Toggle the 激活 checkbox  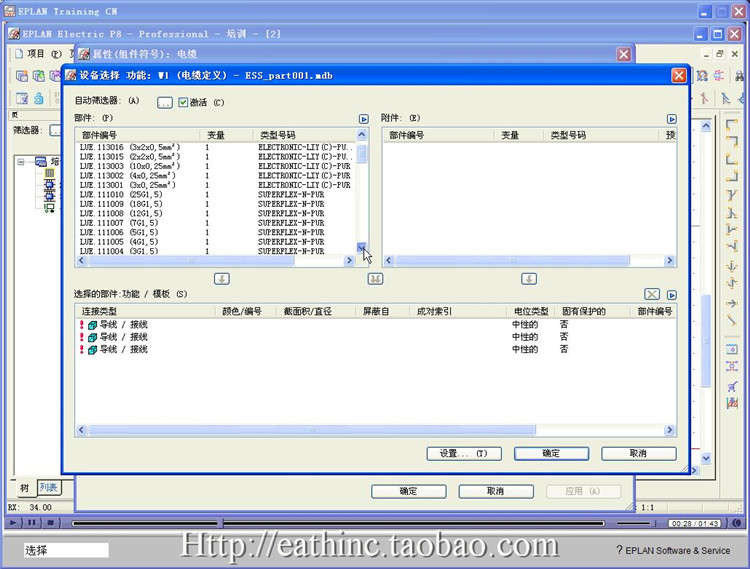pyautogui.click(x=183, y=102)
